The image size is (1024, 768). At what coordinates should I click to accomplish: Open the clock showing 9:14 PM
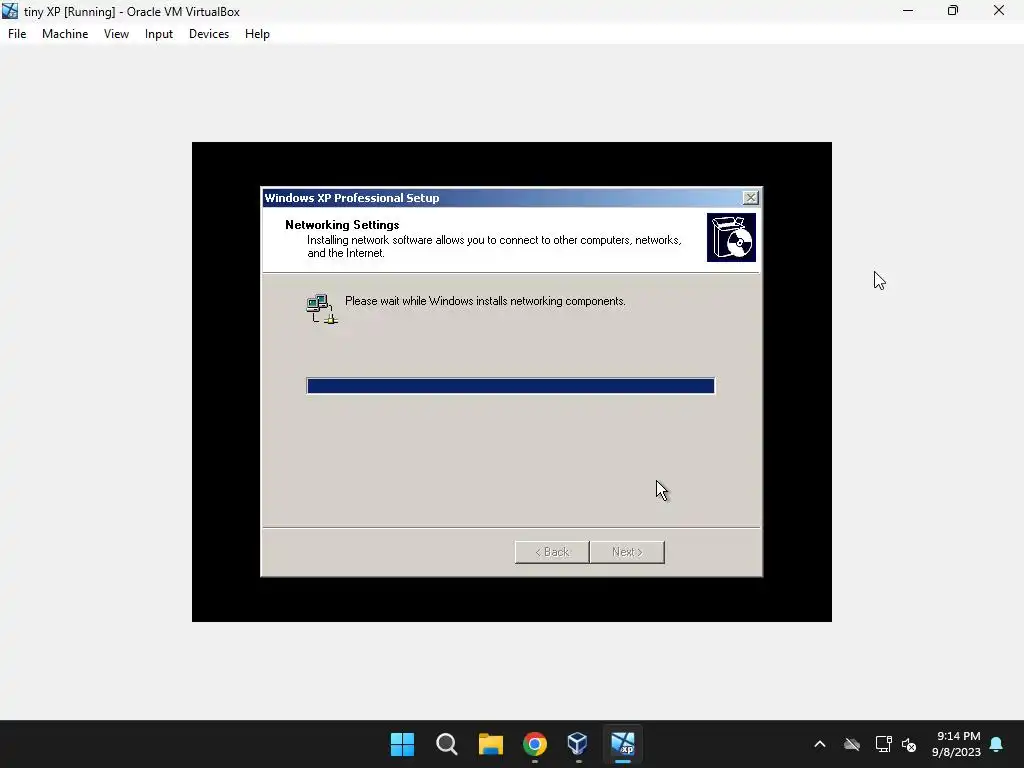pos(956,744)
